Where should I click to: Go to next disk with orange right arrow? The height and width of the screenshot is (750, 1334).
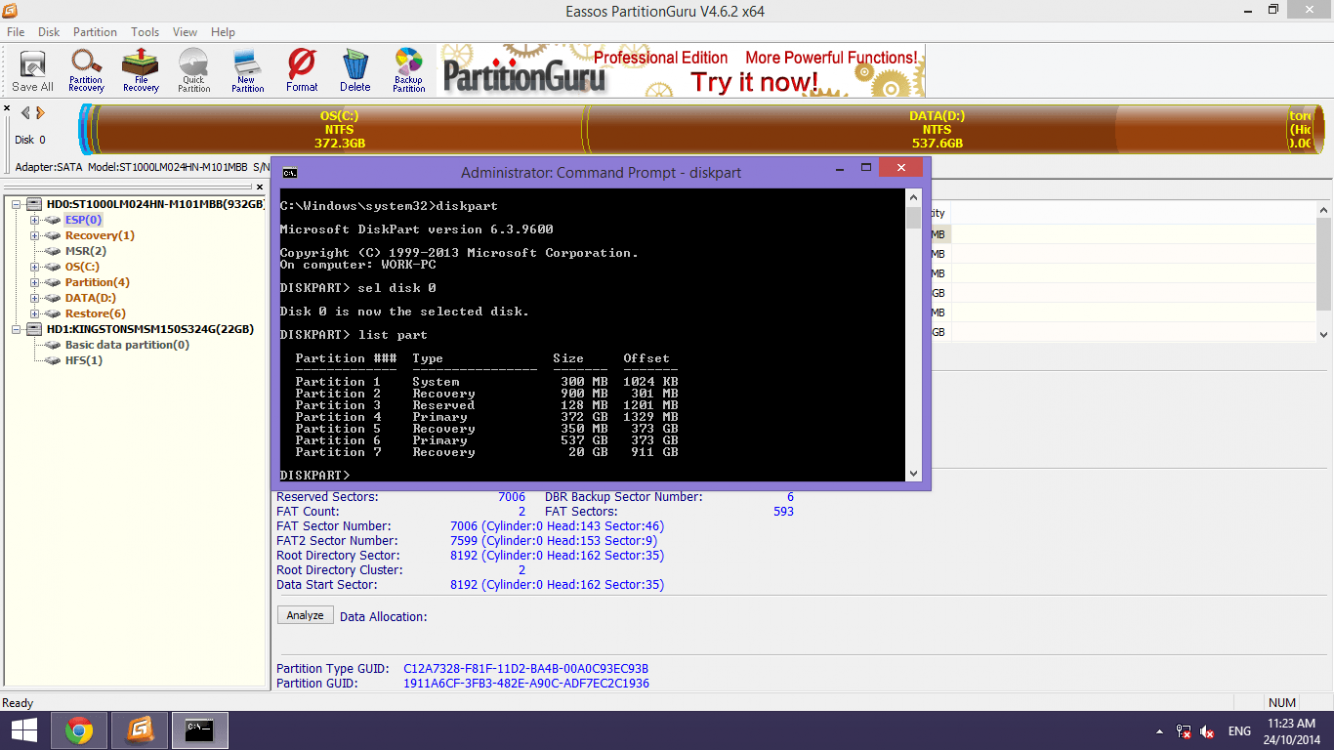pos(43,114)
